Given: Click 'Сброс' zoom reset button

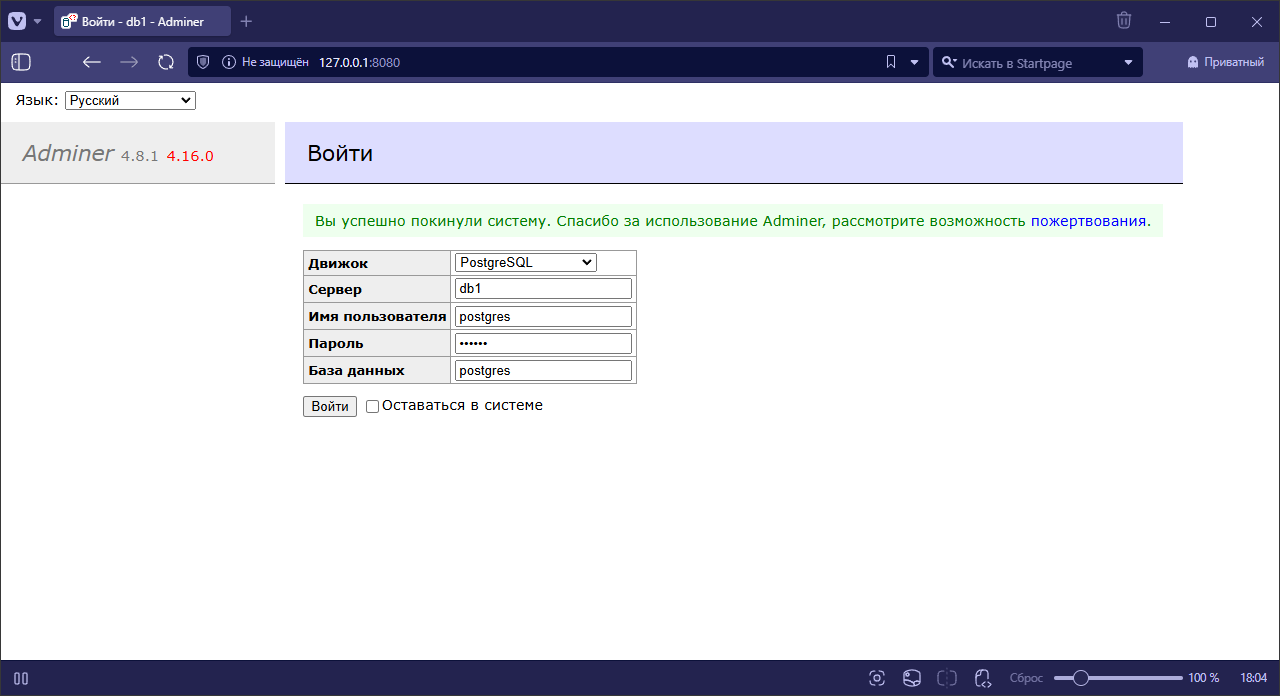Looking at the screenshot, I should (x=1026, y=678).
